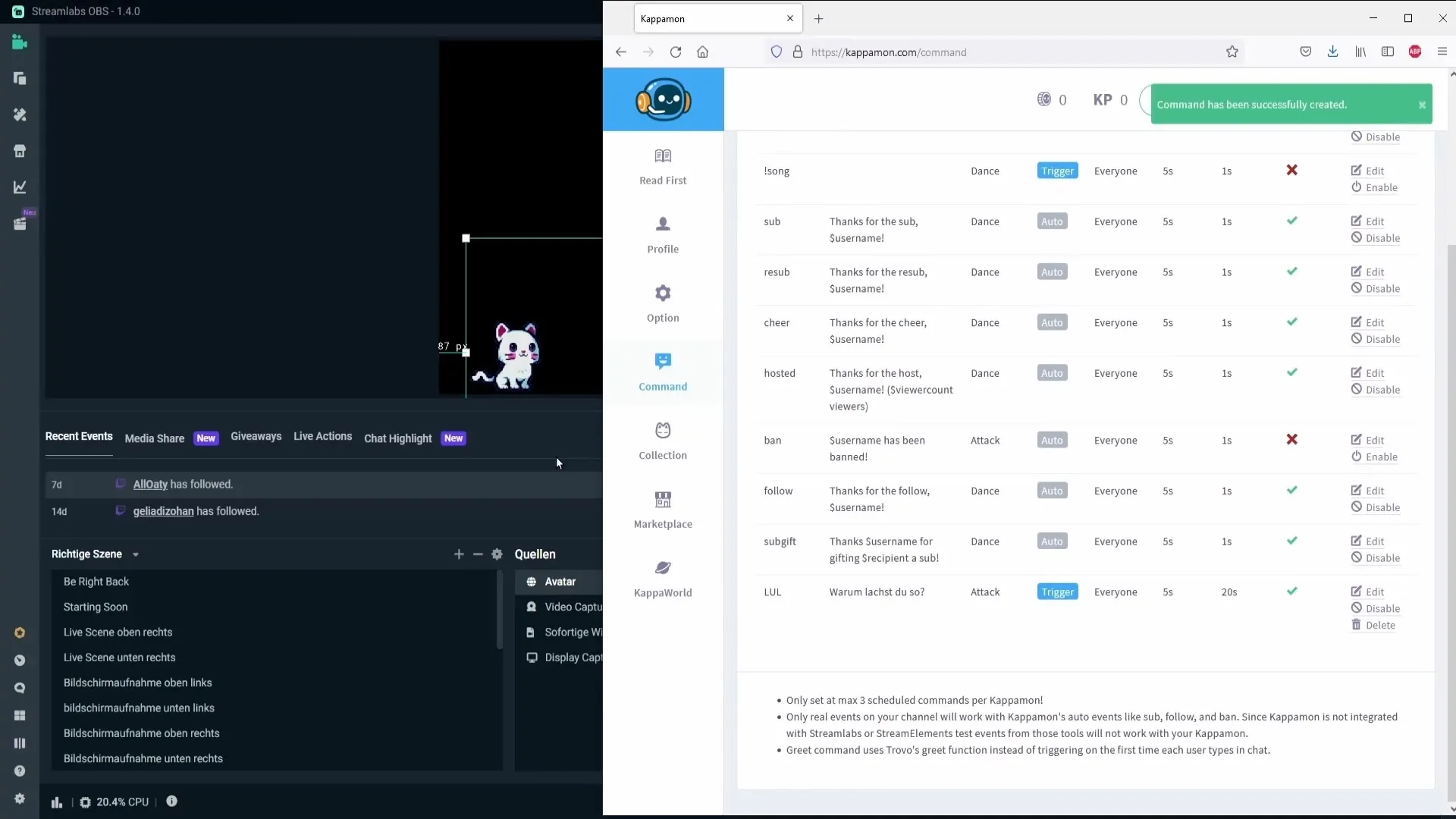Viewport: 1456px width, 819px height.
Task: Open the help question mark icon in Streamlabs
Action: pyautogui.click(x=20, y=771)
